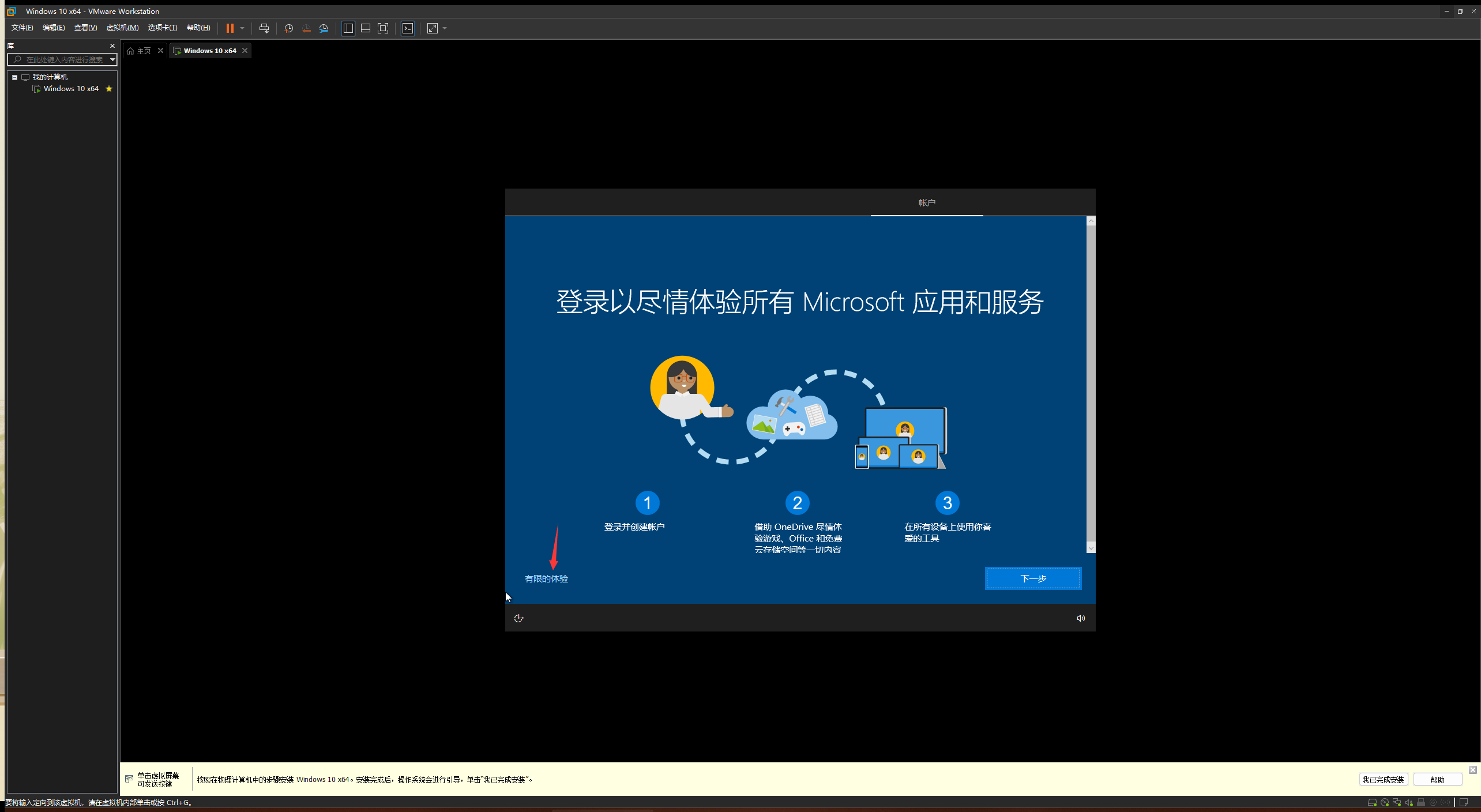Suspend the virtual machine using the pause icon
This screenshot has width=1481, height=812.
(x=230, y=28)
